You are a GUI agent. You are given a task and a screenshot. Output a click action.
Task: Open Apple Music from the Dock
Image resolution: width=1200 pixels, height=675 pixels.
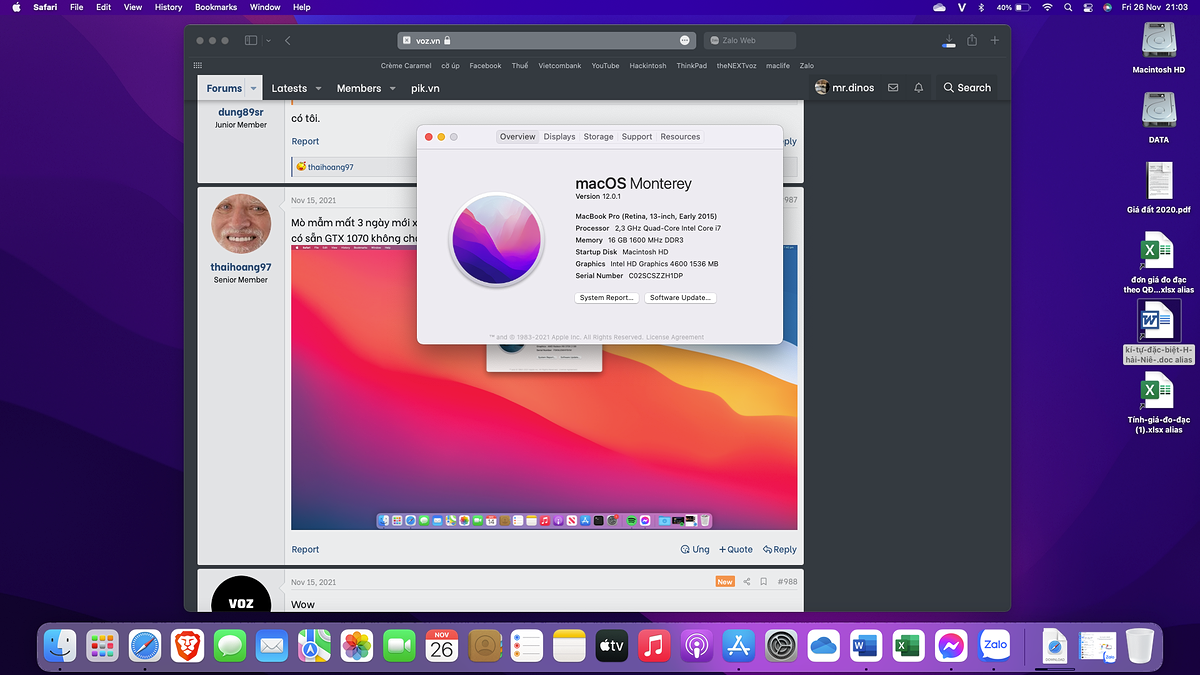[654, 647]
